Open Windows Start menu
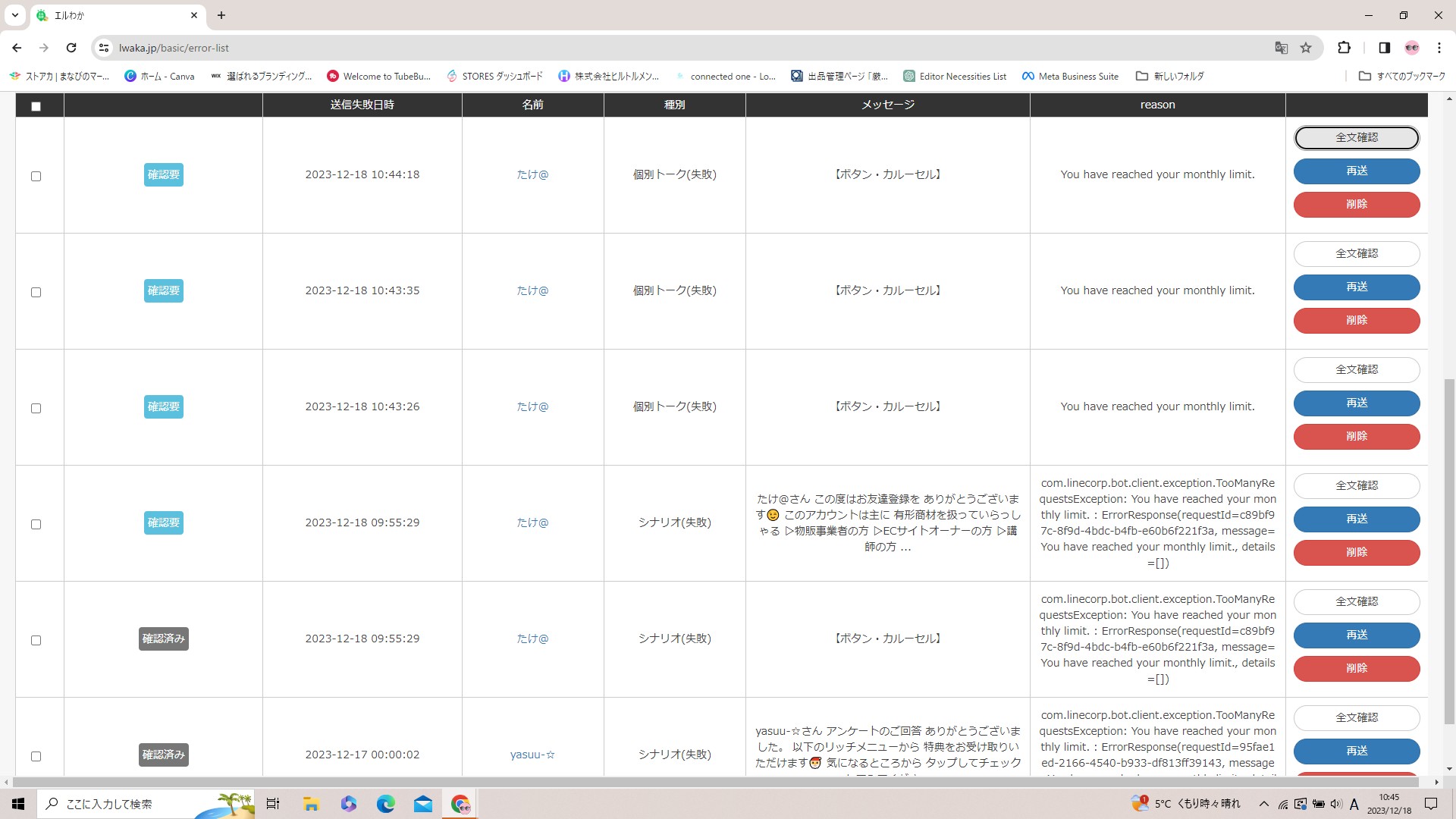This screenshot has width=1456, height=819. tap(18, 804)
